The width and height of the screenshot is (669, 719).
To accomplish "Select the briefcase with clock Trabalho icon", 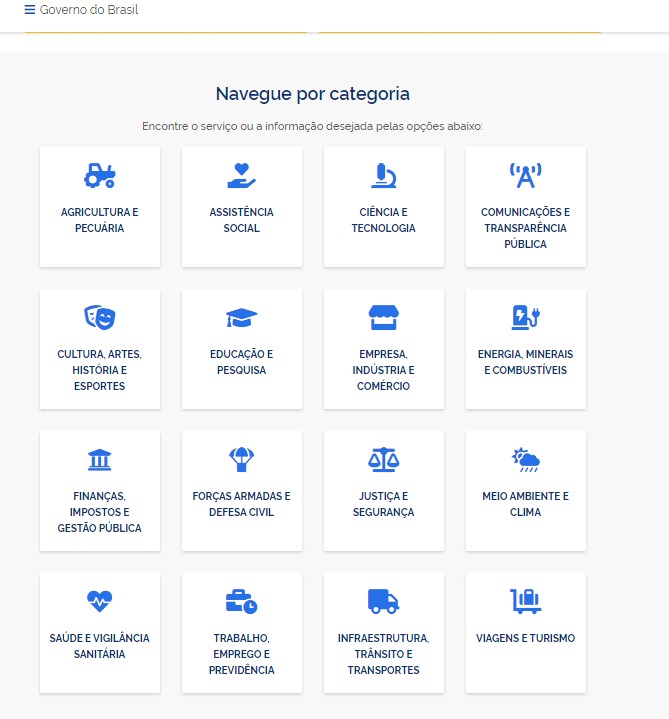I will point(242,601).
